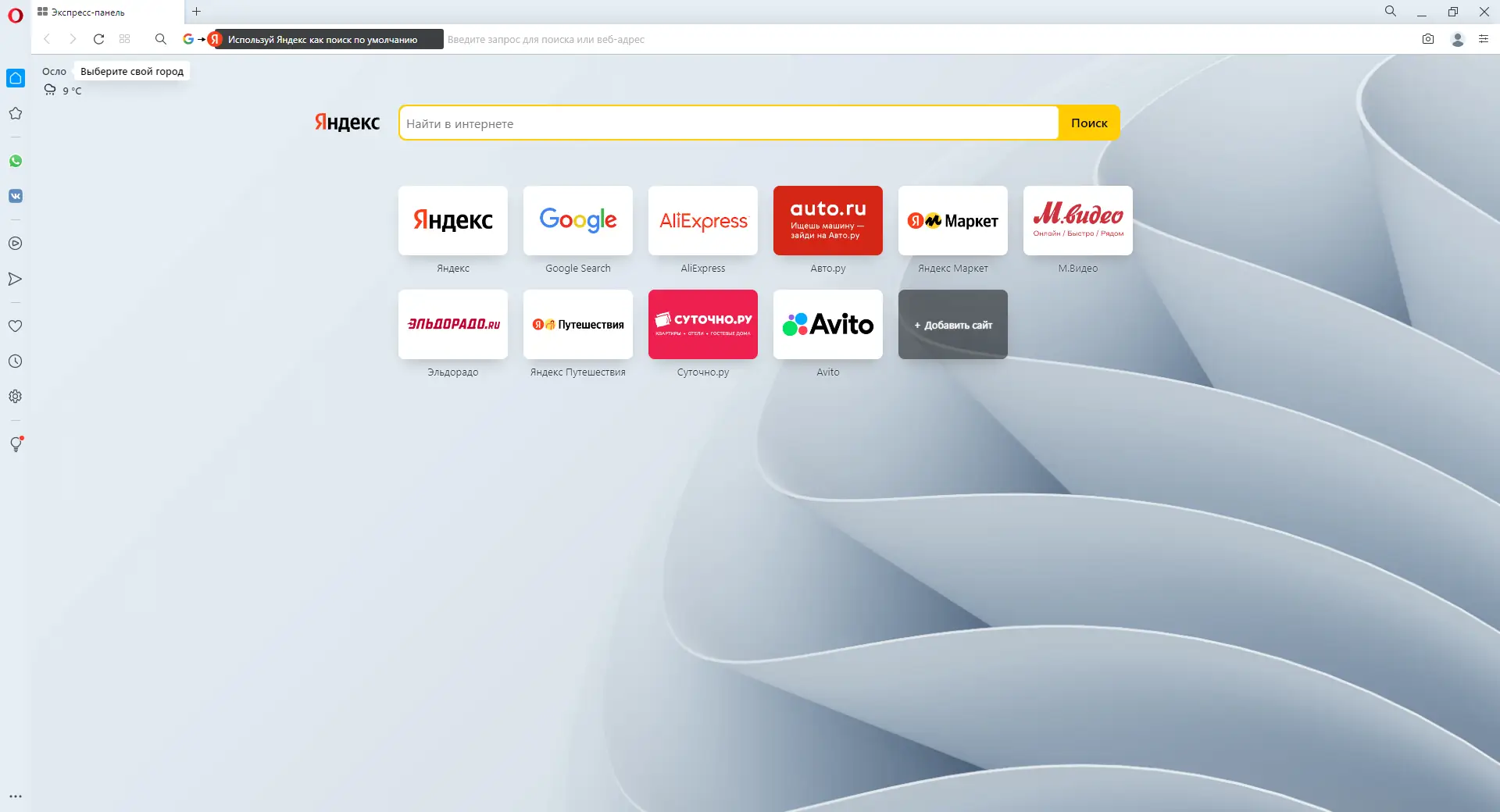Click the 'Яндекс Маркет' caption under tile
Image resolution: width=1500 pixels, height=812 pixels.
click(x=953, y=269)
